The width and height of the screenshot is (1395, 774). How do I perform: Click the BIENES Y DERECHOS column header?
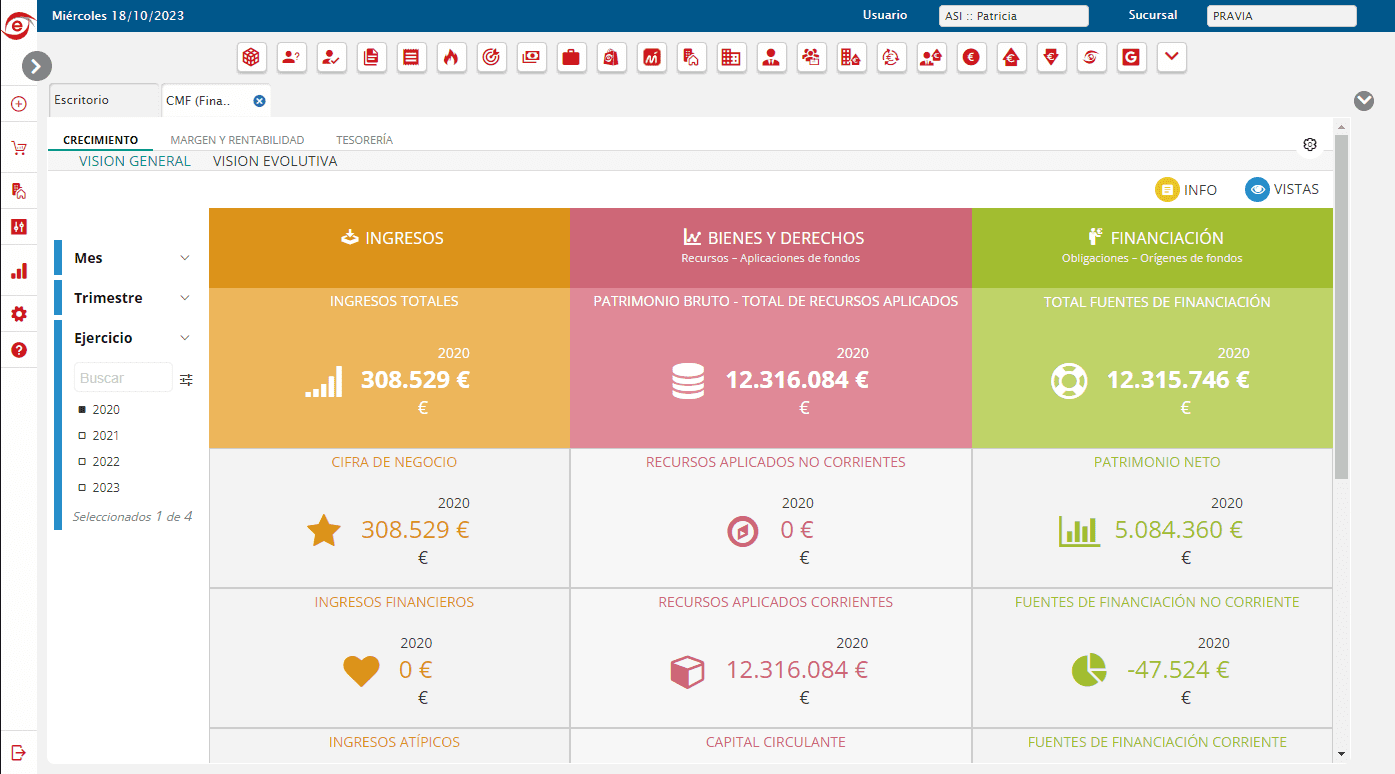tap(771, 248)
